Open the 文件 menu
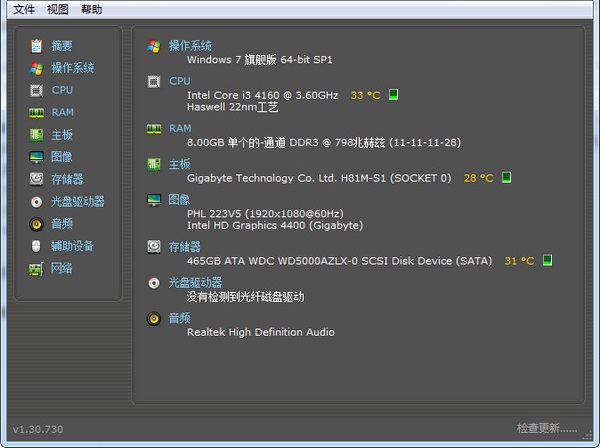The width and height of the screenshot is (600, 448). [24, 9]
